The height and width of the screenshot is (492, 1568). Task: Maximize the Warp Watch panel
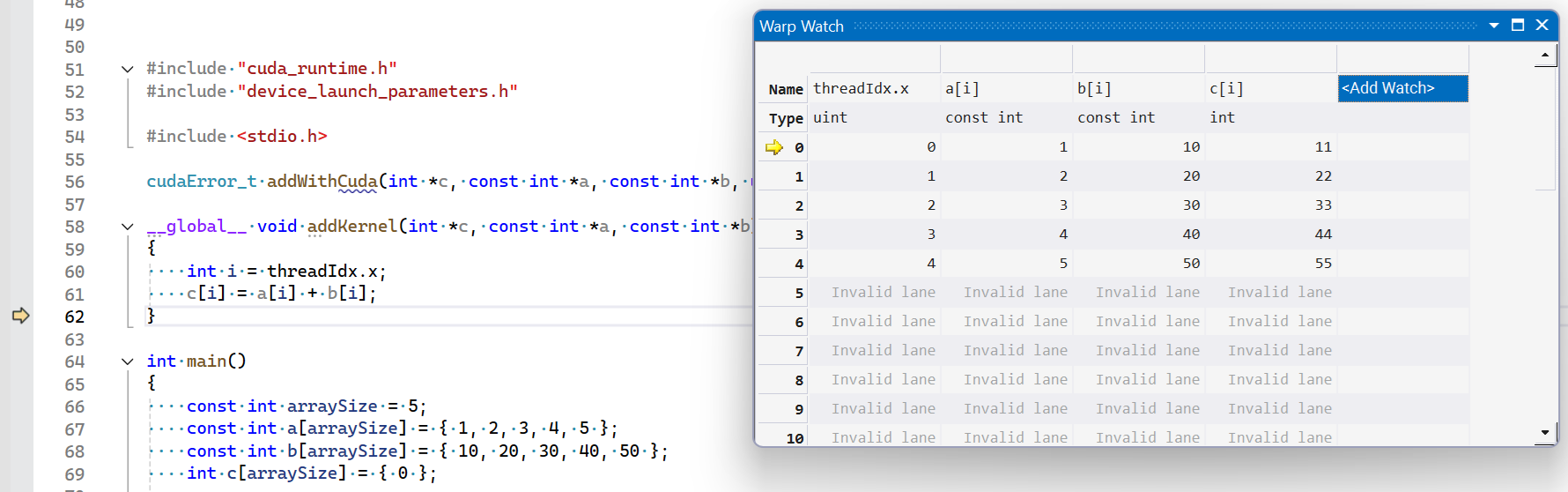(1518, 26)
